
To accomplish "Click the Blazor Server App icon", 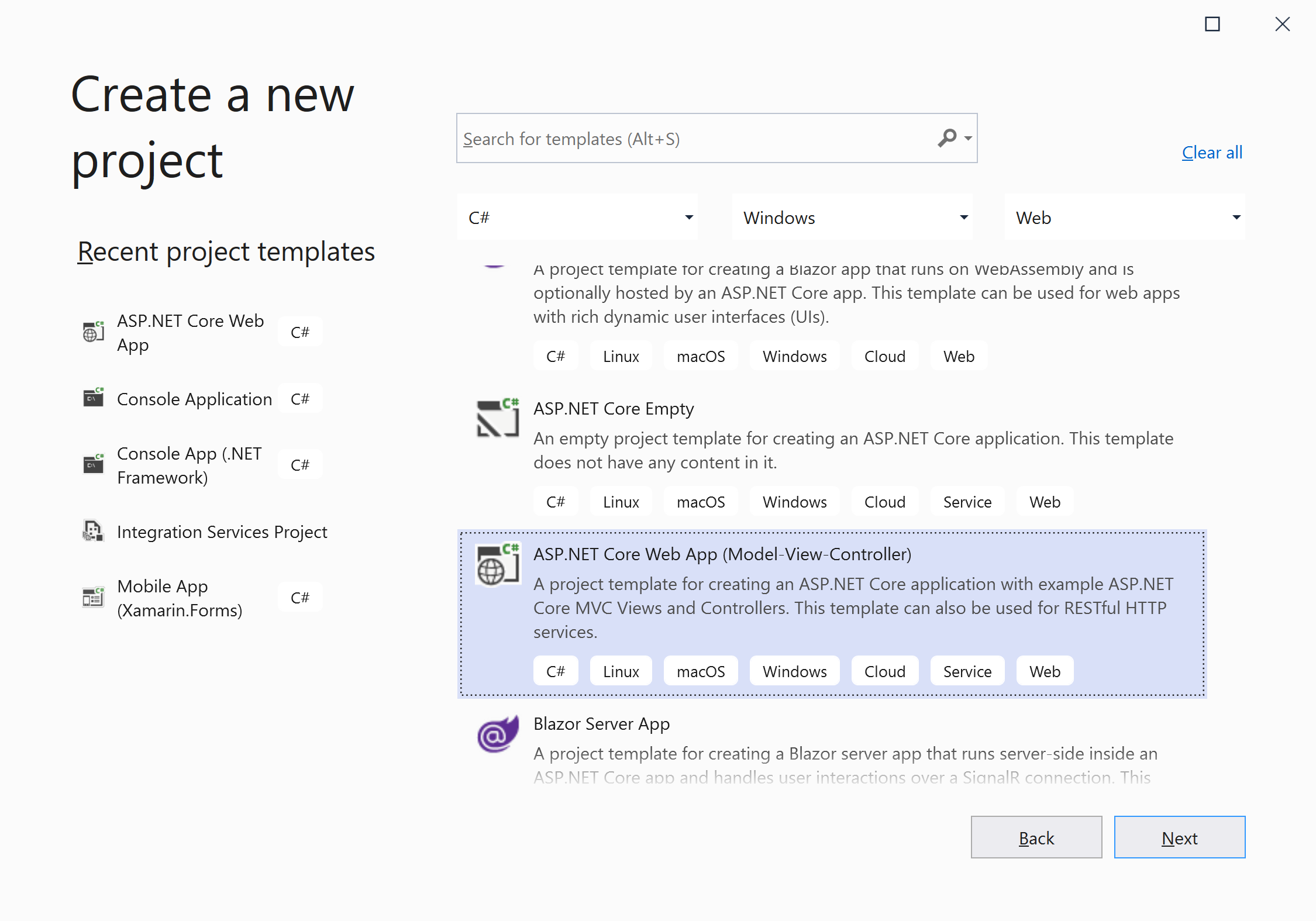I will coord(497,734).
